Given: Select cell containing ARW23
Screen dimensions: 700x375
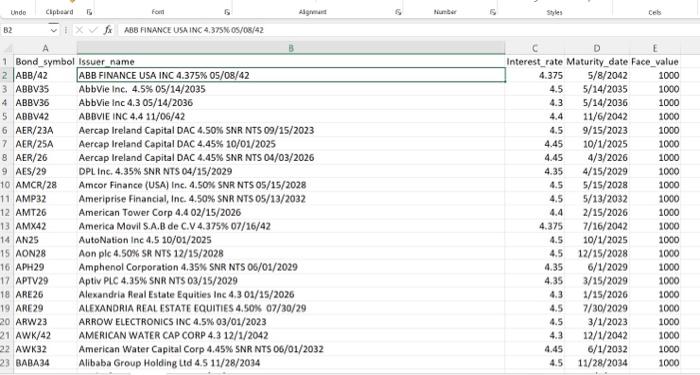Looking at the screenshot, I should tap(45, 321).
